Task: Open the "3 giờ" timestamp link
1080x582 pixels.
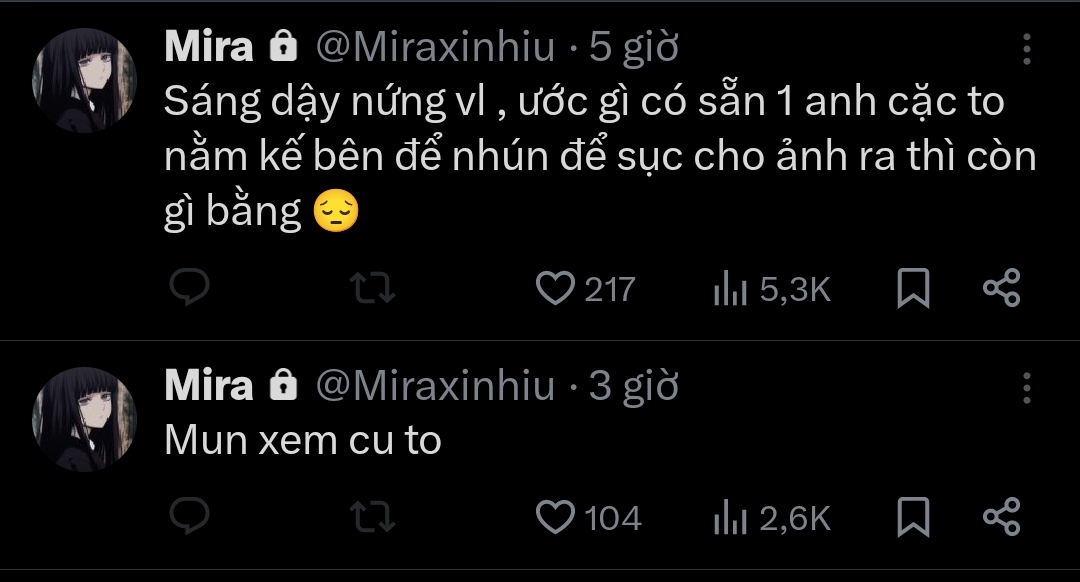Action: point(634,385)
